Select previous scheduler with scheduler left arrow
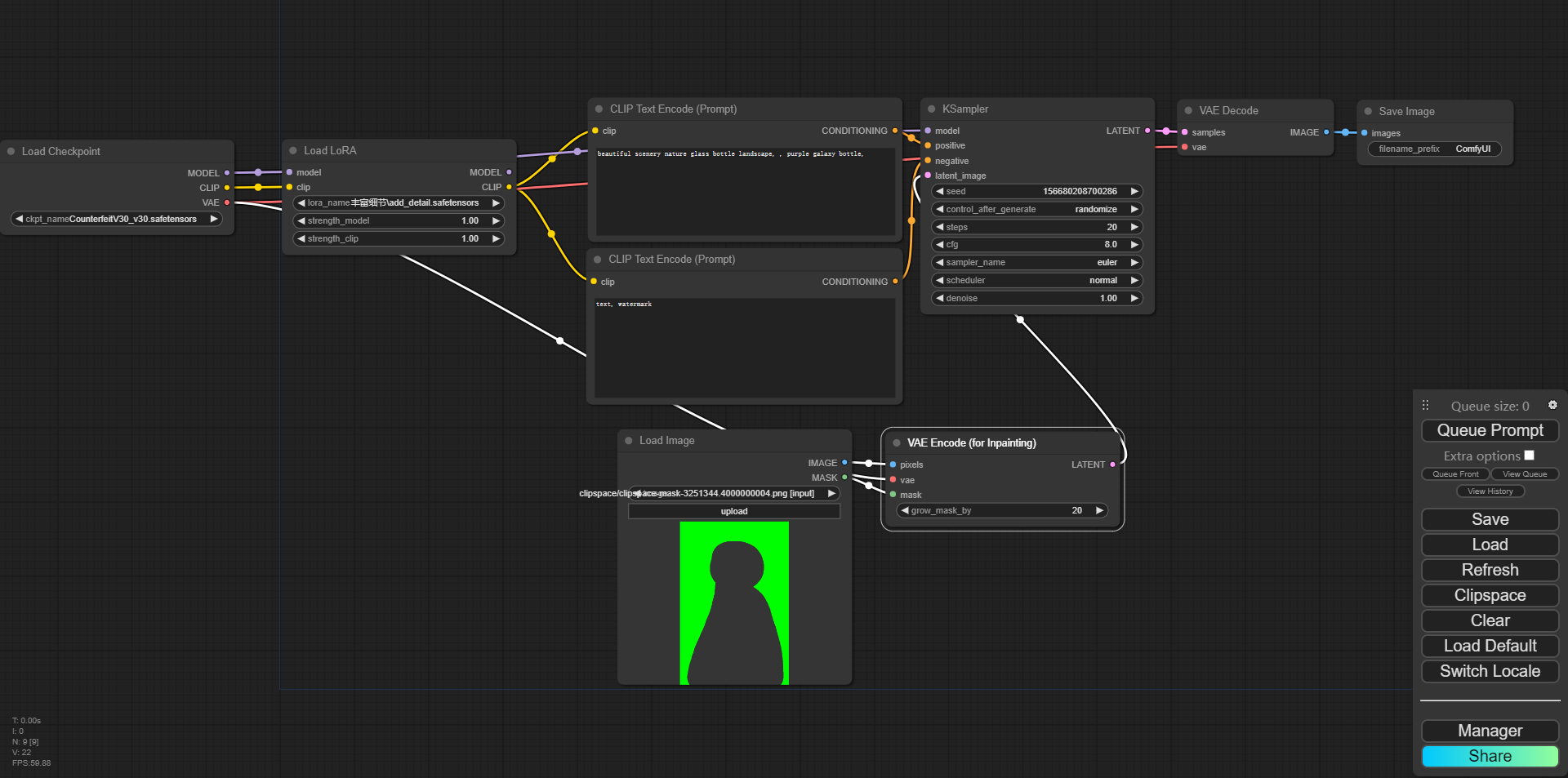1568x778 pixels. (940, 280)
